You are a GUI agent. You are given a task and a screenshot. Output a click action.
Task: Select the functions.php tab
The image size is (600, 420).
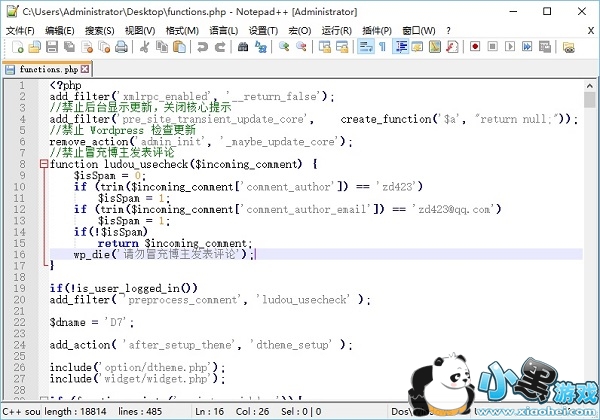point(46,69)
